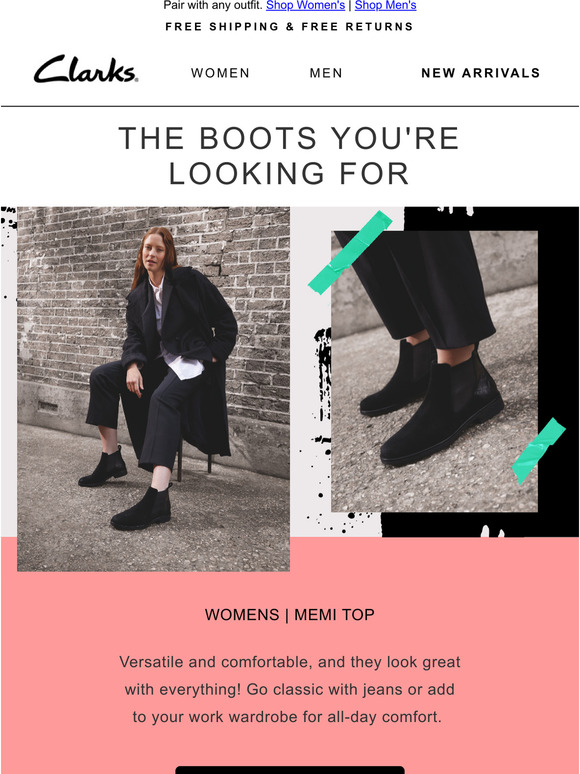Click the Clarks logo
The width and height of the screenshot is (580, 774).
tap(86, 69)
